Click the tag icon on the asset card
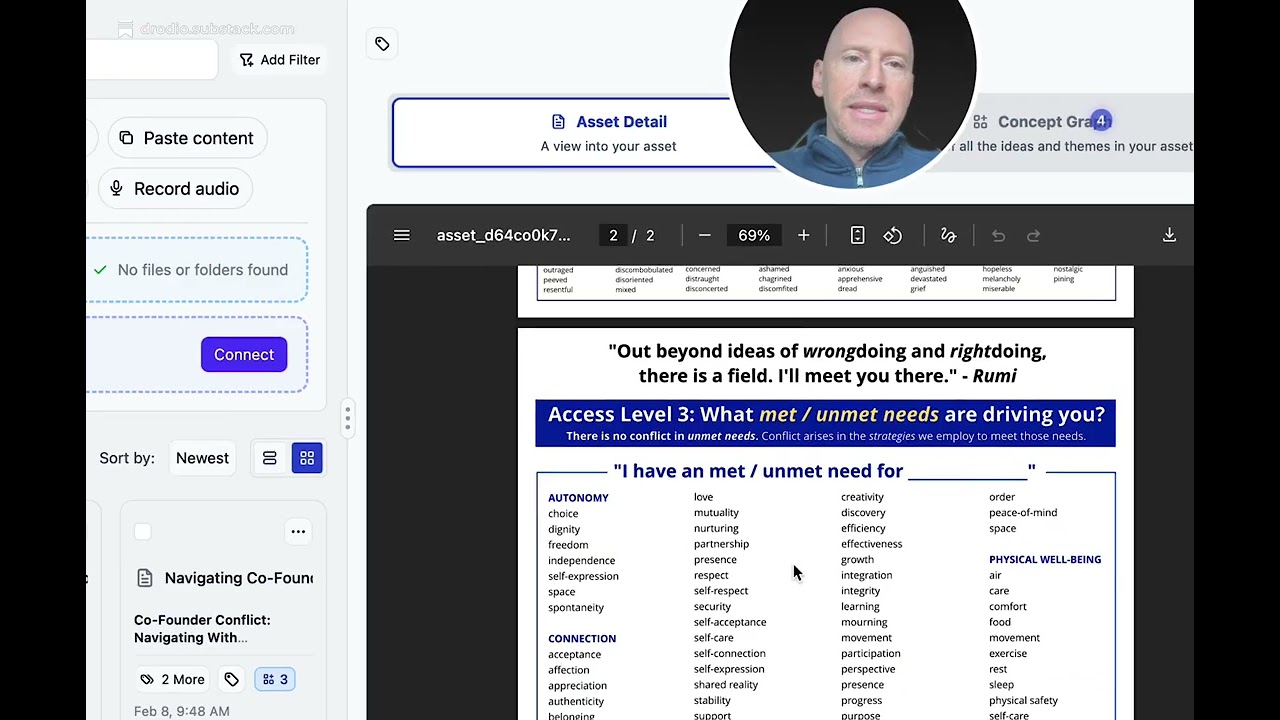The image size is (1280, 720). click(231, 679)
